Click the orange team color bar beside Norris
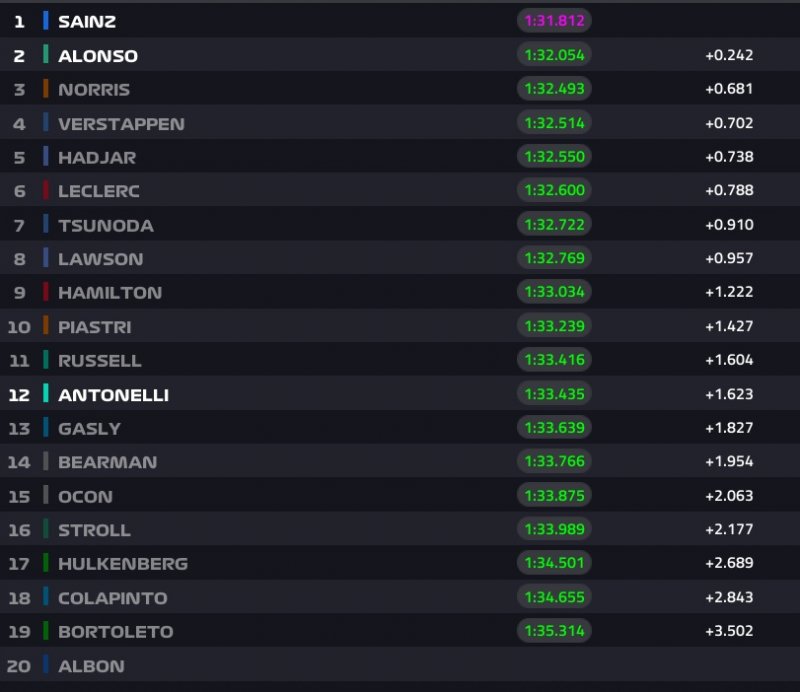This screenshot has width=800, height=692. (46, 89)
